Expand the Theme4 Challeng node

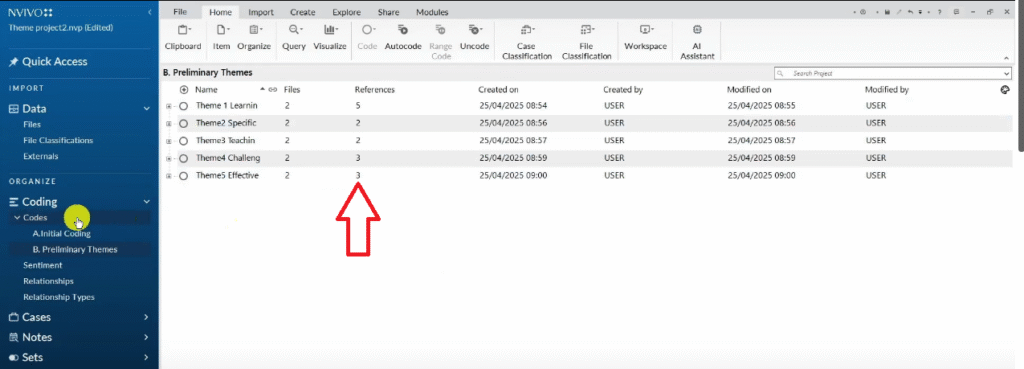click(168, 158)
